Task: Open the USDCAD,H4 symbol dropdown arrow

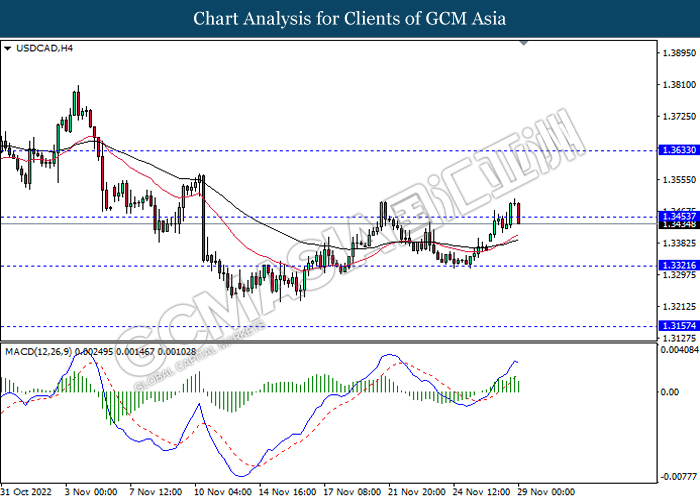Action: tap(7, 48)
